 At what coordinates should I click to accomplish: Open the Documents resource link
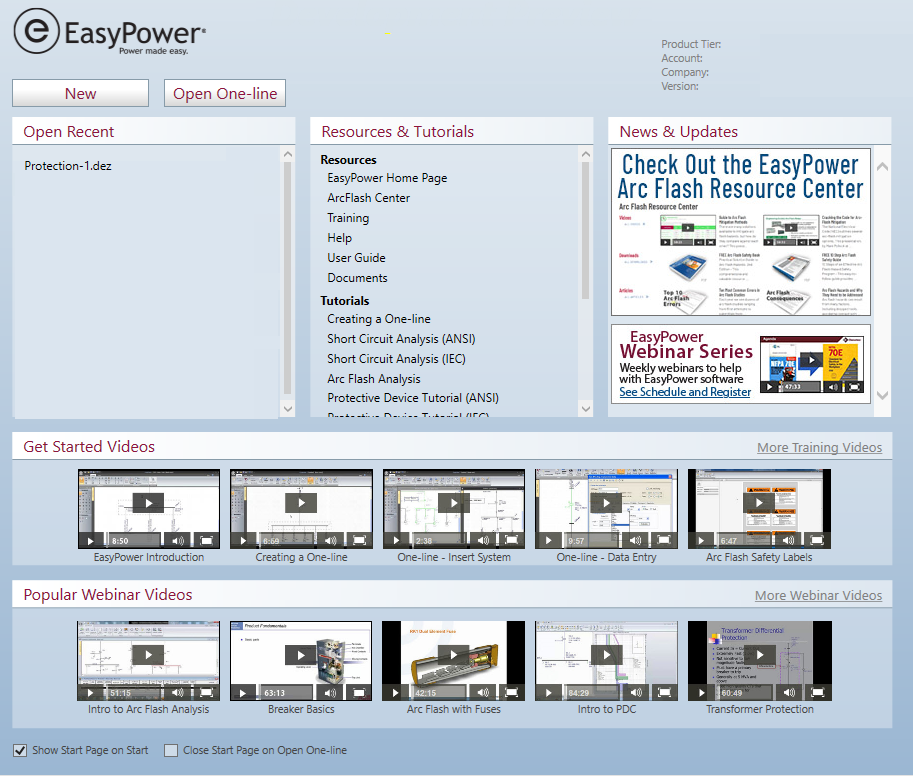click(357, 278)
